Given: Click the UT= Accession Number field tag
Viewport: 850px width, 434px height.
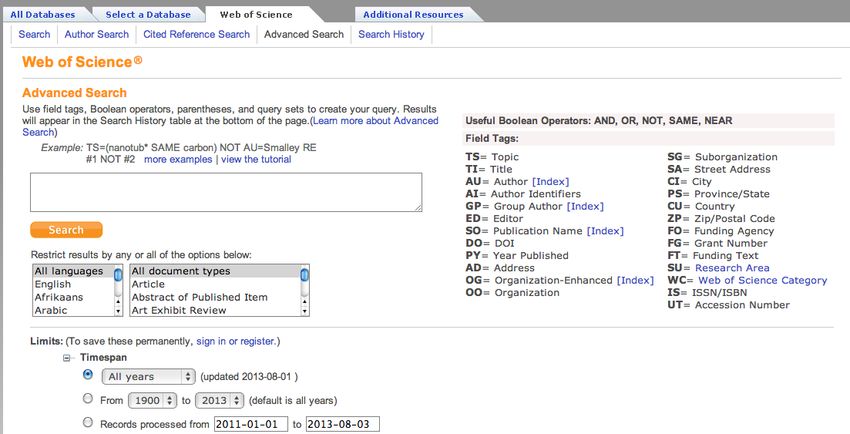Looking at the screenshot, I should coord(729,305).
